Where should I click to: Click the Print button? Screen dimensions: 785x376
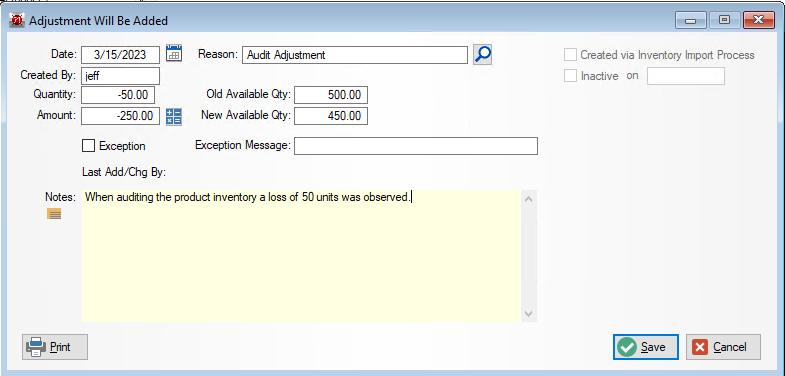[55, 347]
